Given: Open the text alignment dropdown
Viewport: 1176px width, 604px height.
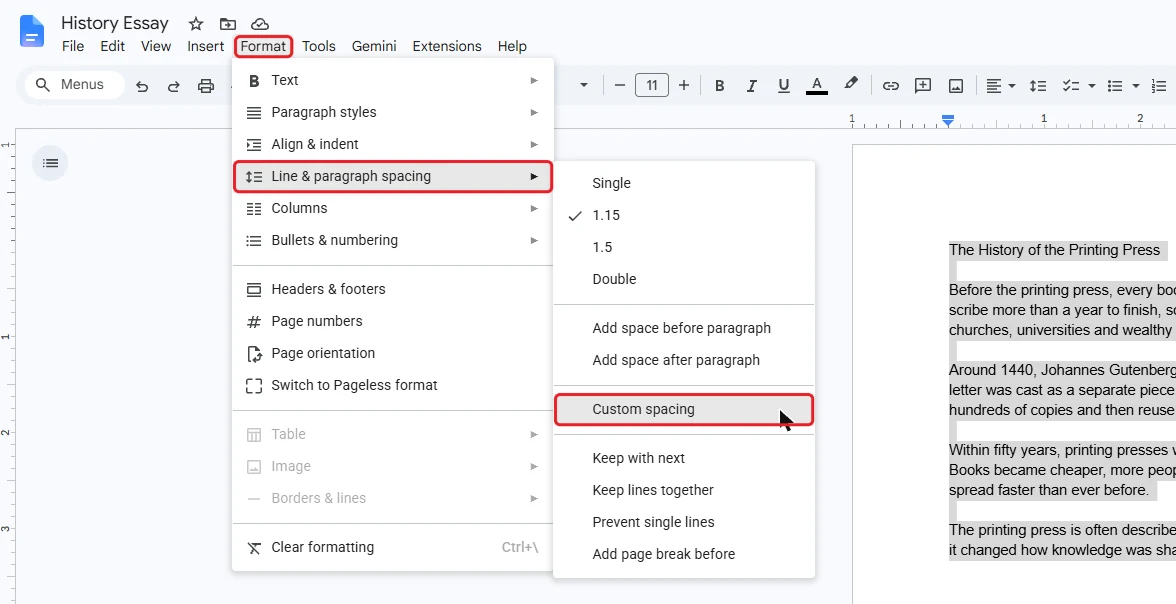Looking at the screenshot, I should pos(1000,86).
